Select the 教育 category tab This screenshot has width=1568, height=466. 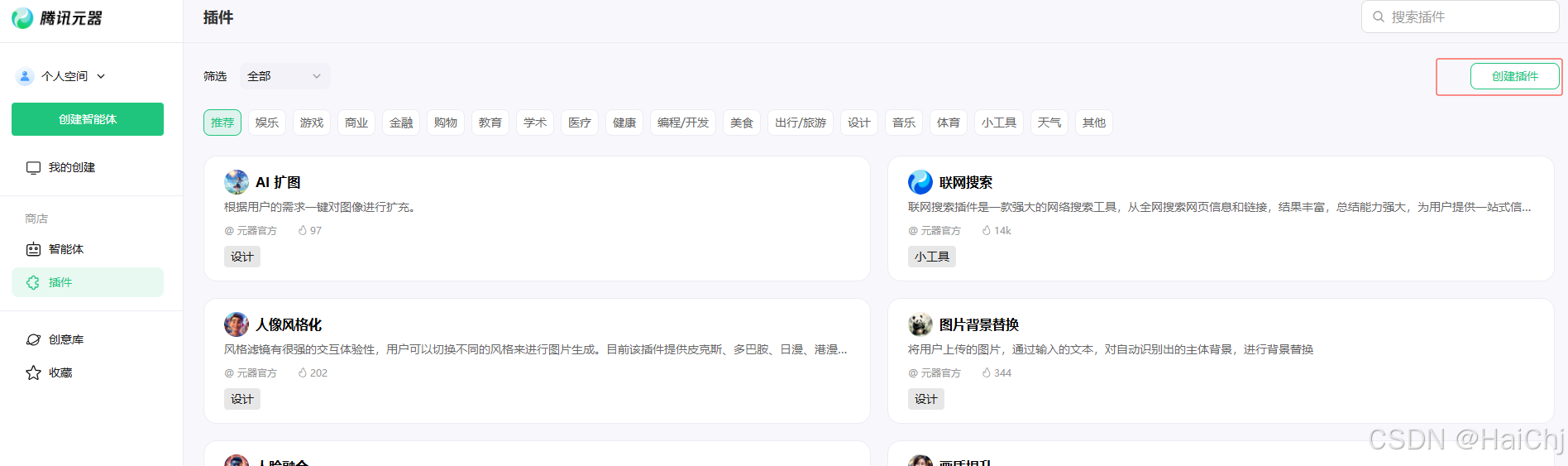[x=490, y=123]
